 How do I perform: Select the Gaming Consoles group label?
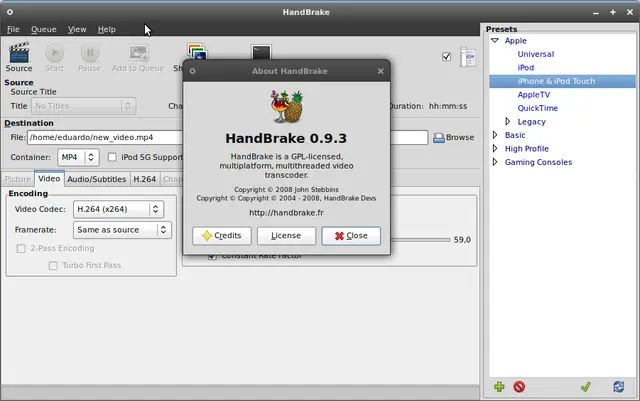pyautogui.click(x=538, y=162)
